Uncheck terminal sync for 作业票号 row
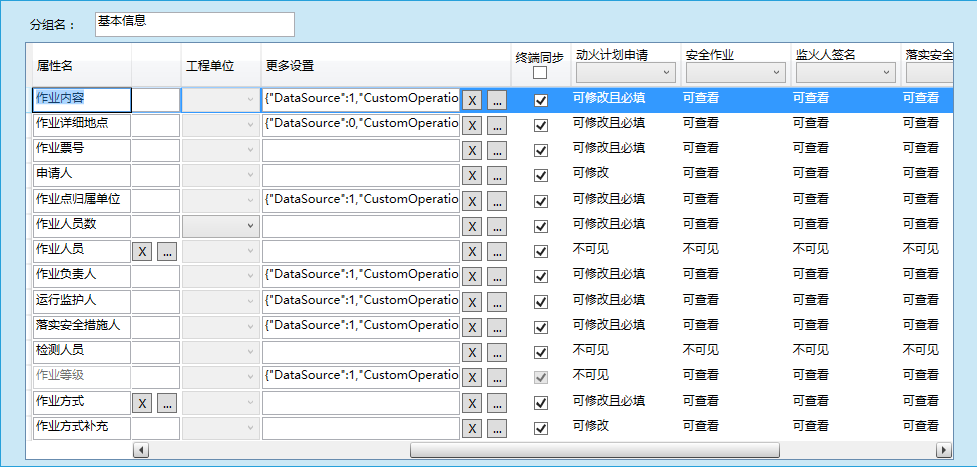This screenshot has width=977, height=467. coord(541,150)
